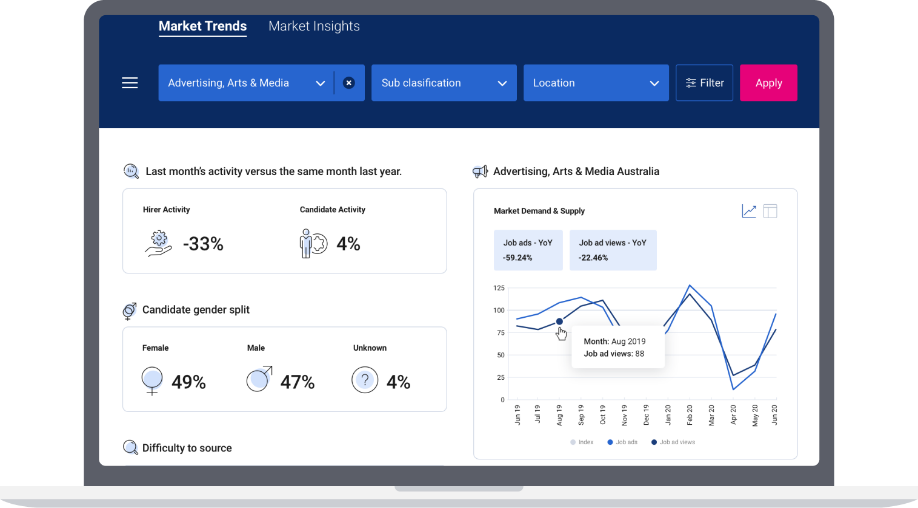Screen dimensions: 918x508
Task: Click the Aug 2019 data point on chart
Action: [x=559, y=322]
